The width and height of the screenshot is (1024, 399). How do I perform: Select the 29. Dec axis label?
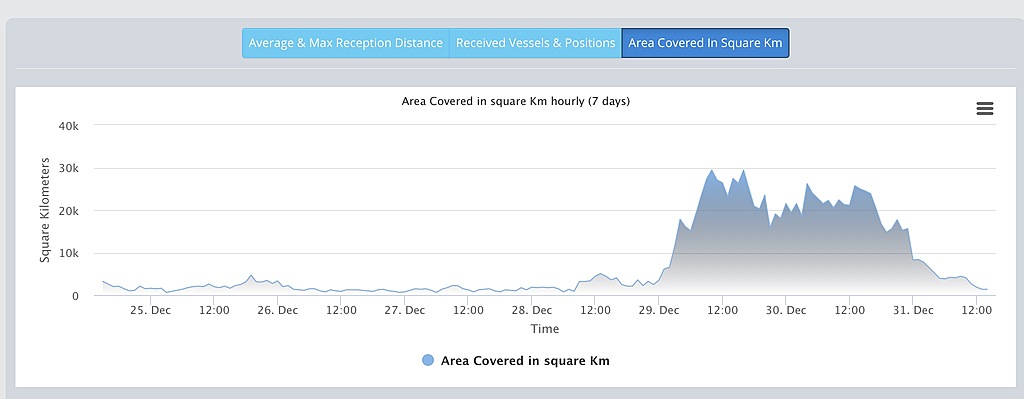click(x=659, y=310)
